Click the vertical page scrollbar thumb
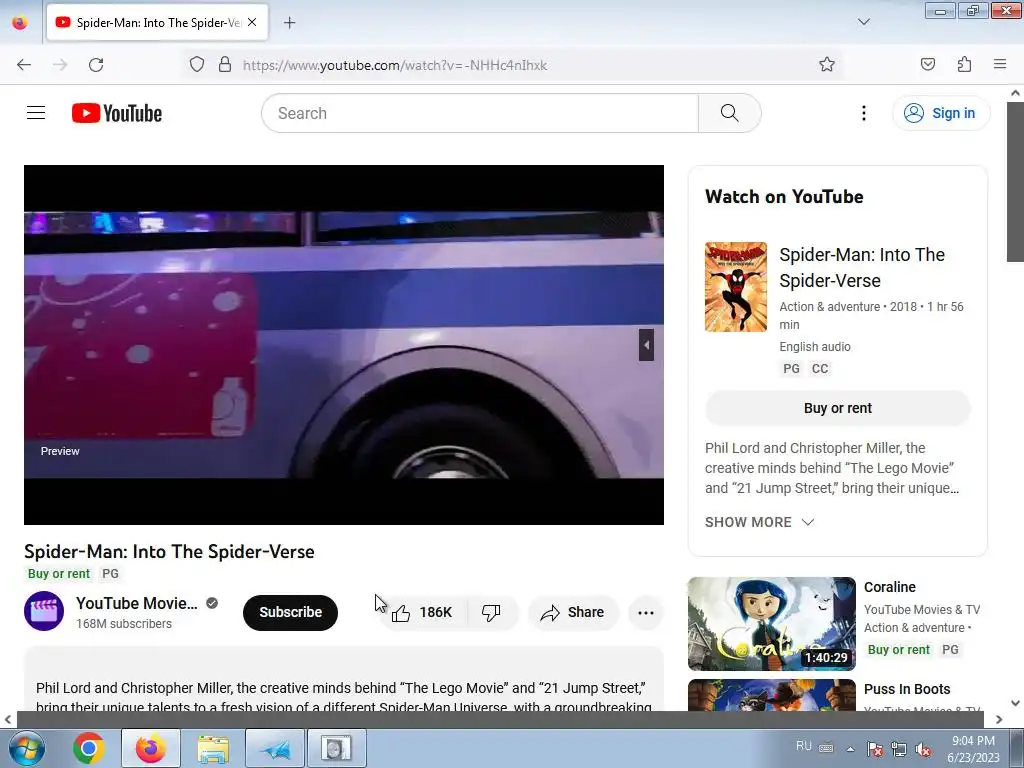This screenshot has width=1024, height=768. tap(1015, 183)
